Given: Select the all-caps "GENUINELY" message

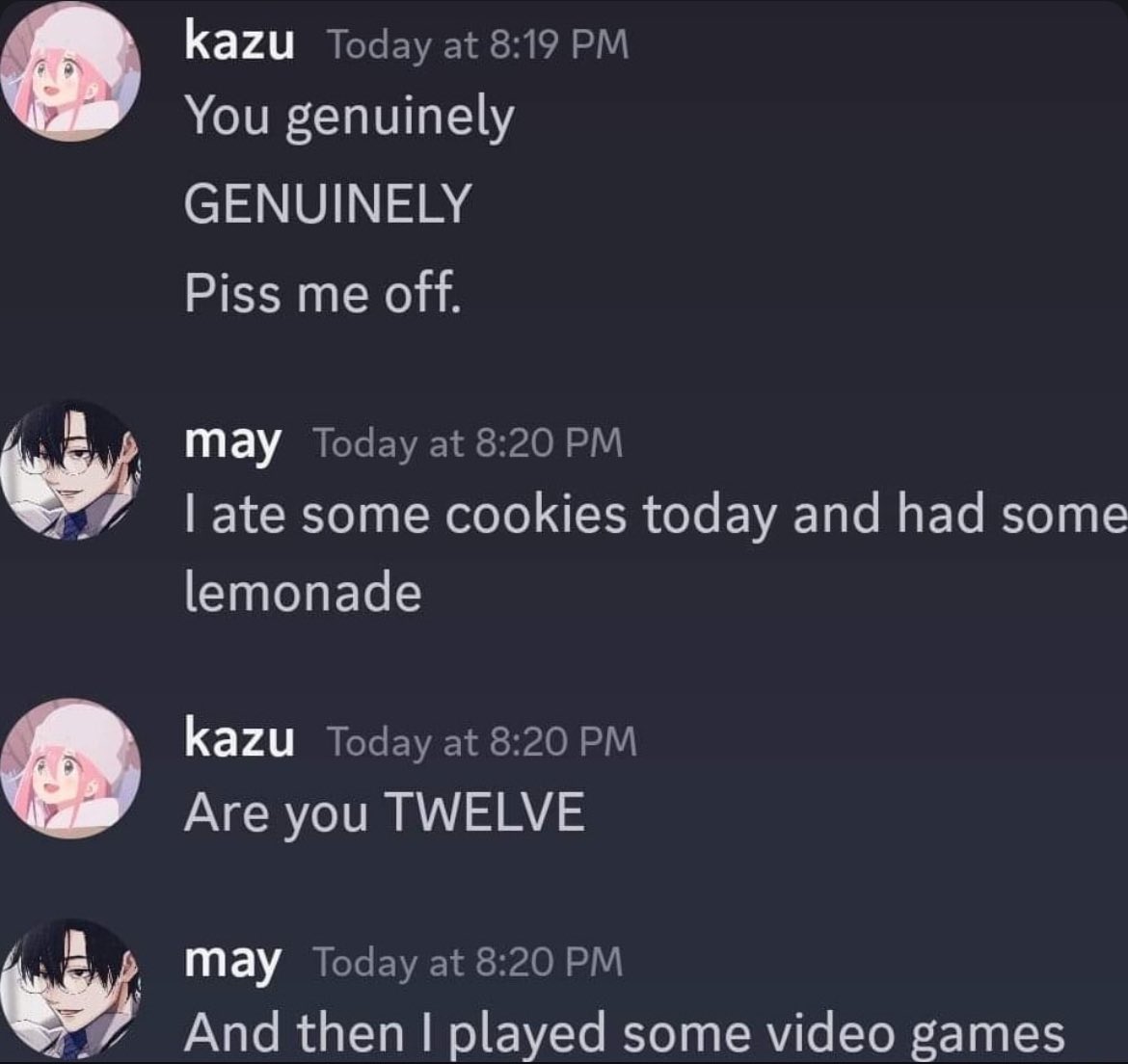Looking at the screenshot, I should 328,202.
